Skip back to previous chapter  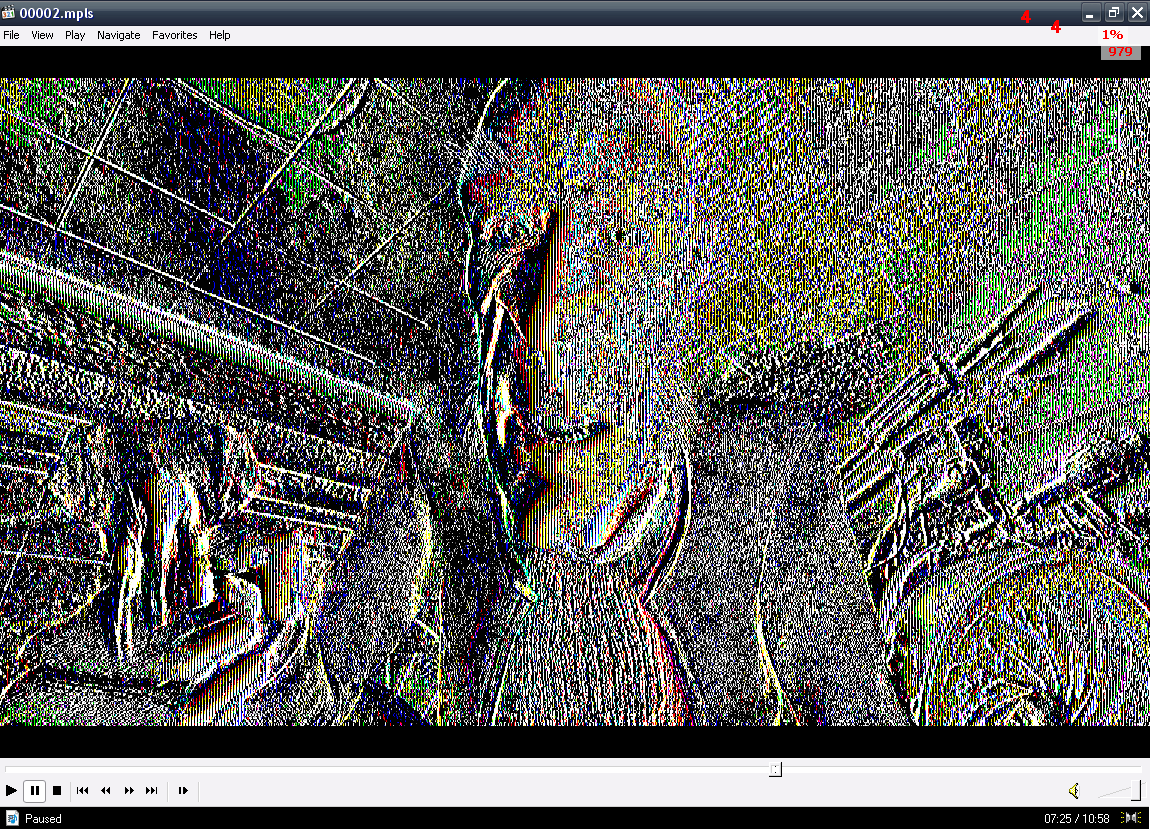pyautogui.click(x=83, y=791)
